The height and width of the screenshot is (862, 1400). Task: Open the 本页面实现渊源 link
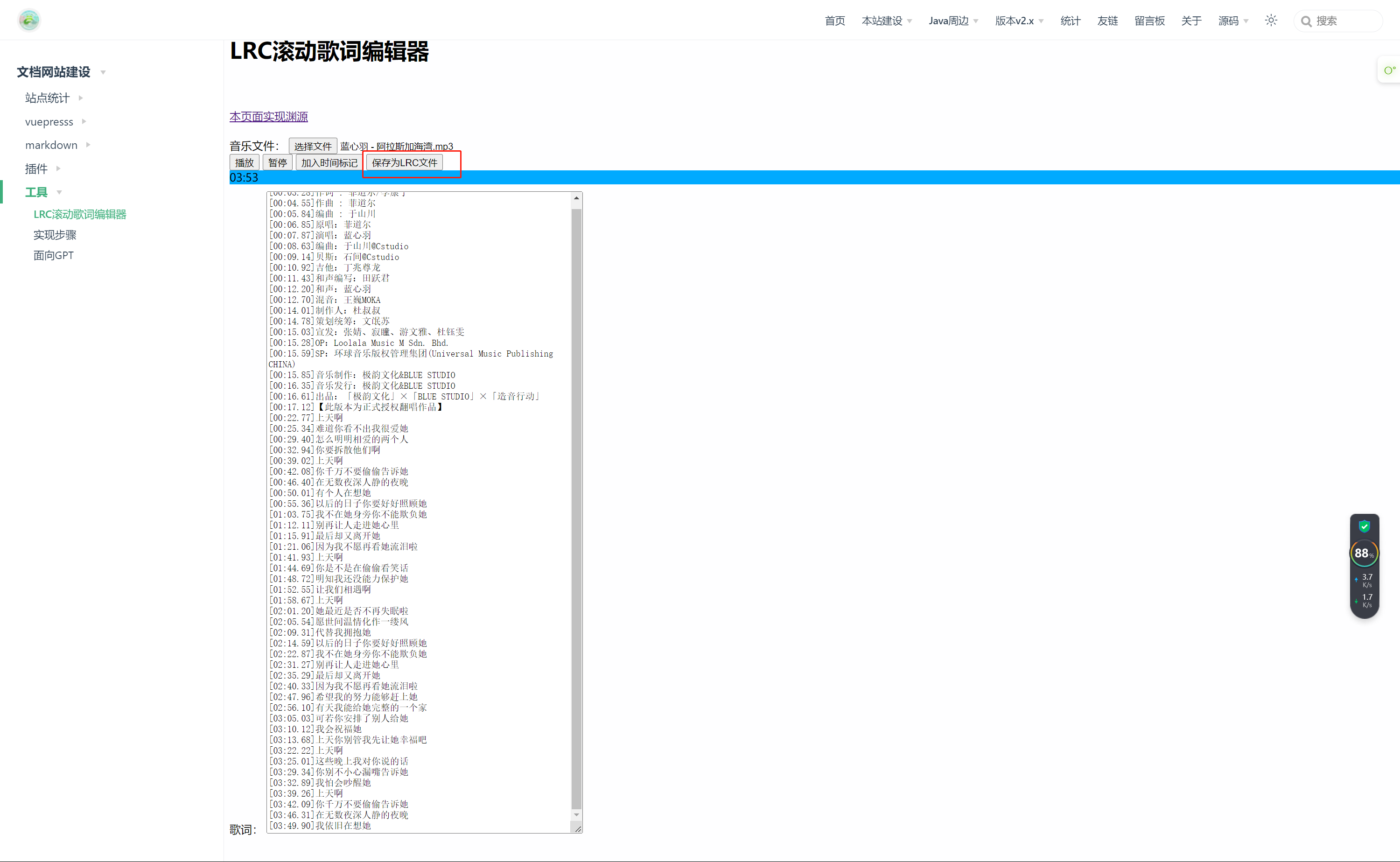pyautogui.click(x=268, y=116)
